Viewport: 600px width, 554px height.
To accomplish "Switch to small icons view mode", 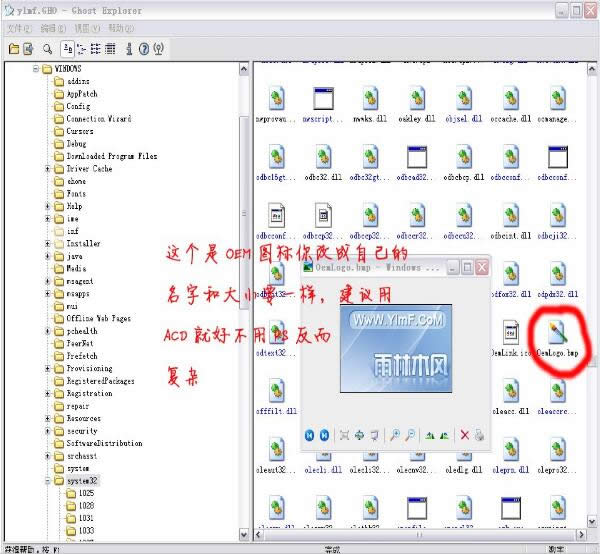I will coord(81,49).
